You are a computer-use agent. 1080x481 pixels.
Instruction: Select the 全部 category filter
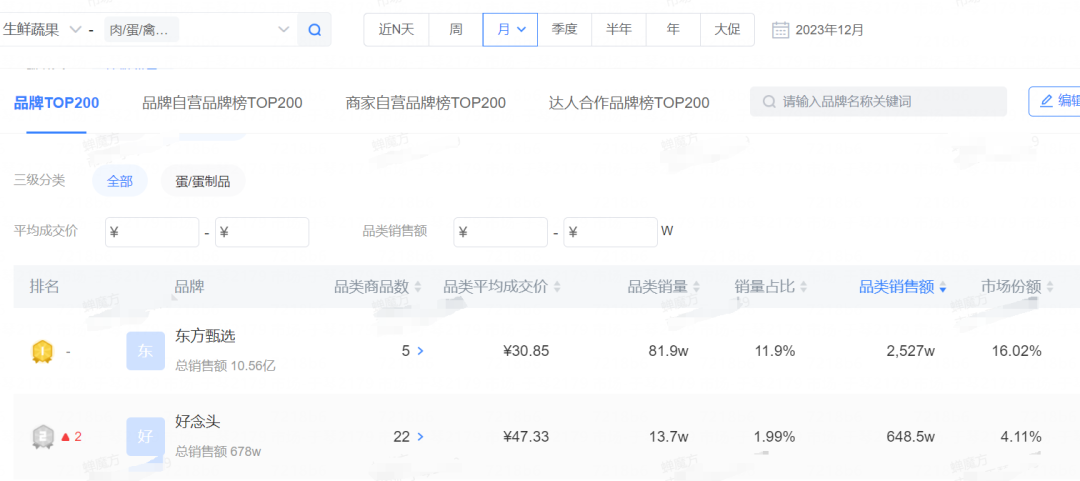tap(120, 181)
